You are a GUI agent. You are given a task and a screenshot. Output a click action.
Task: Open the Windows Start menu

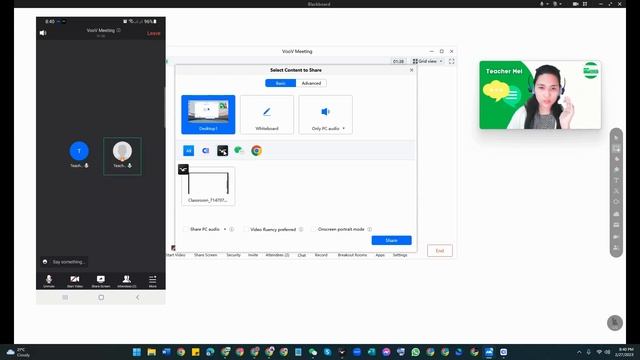point(137,352)
